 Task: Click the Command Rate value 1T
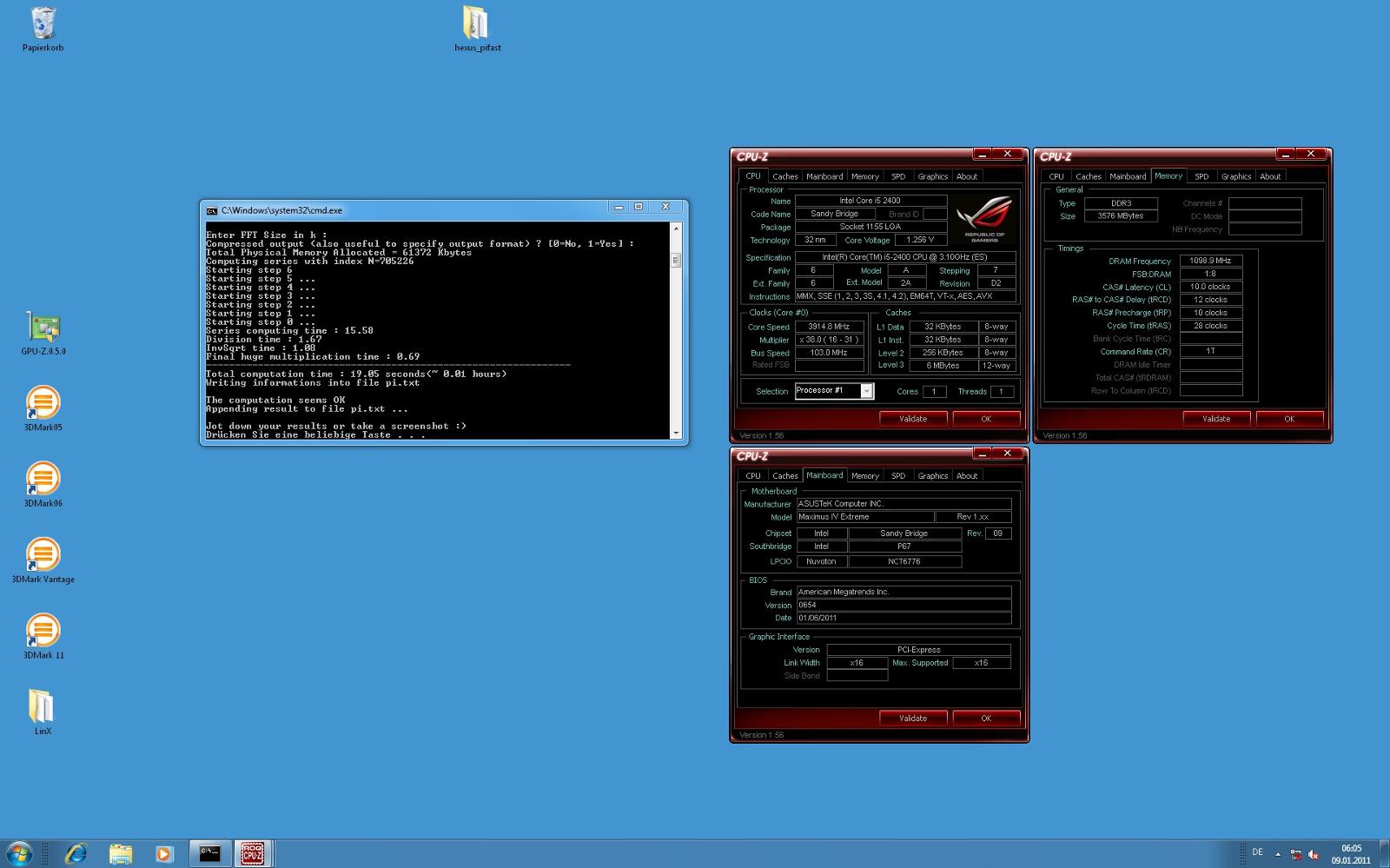(1210, 351)
